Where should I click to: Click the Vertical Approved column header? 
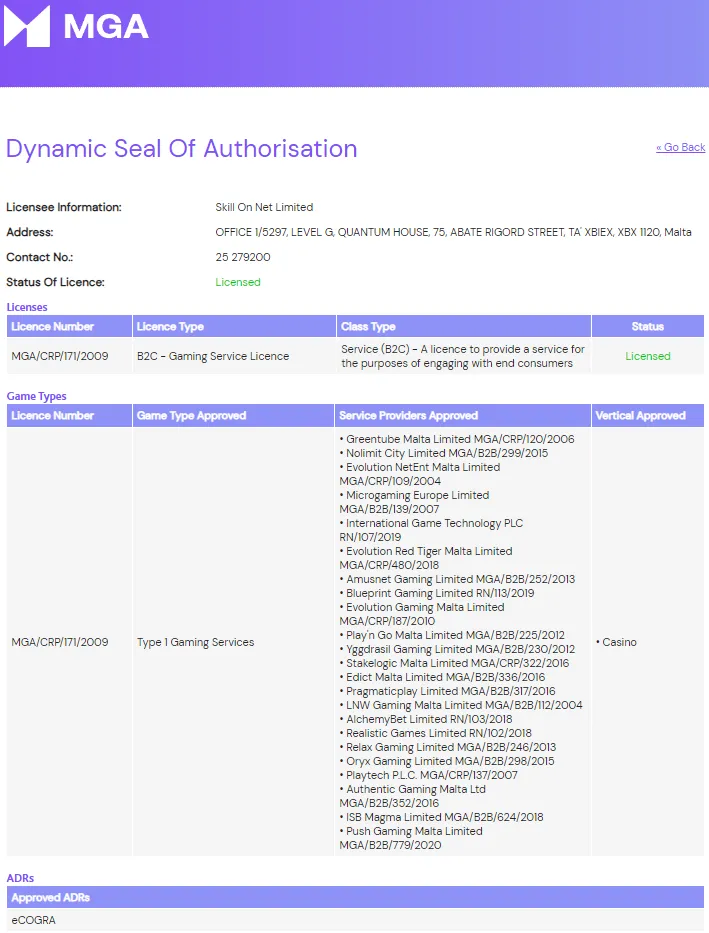coord(640,416)
